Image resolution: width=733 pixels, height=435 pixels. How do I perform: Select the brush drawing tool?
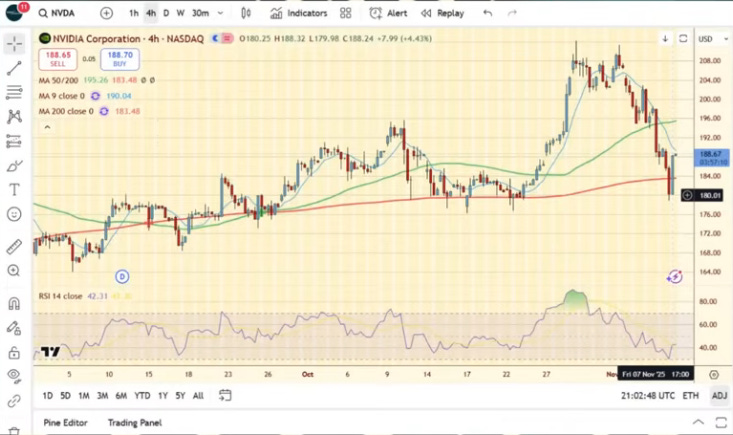(x=14, y=165)
